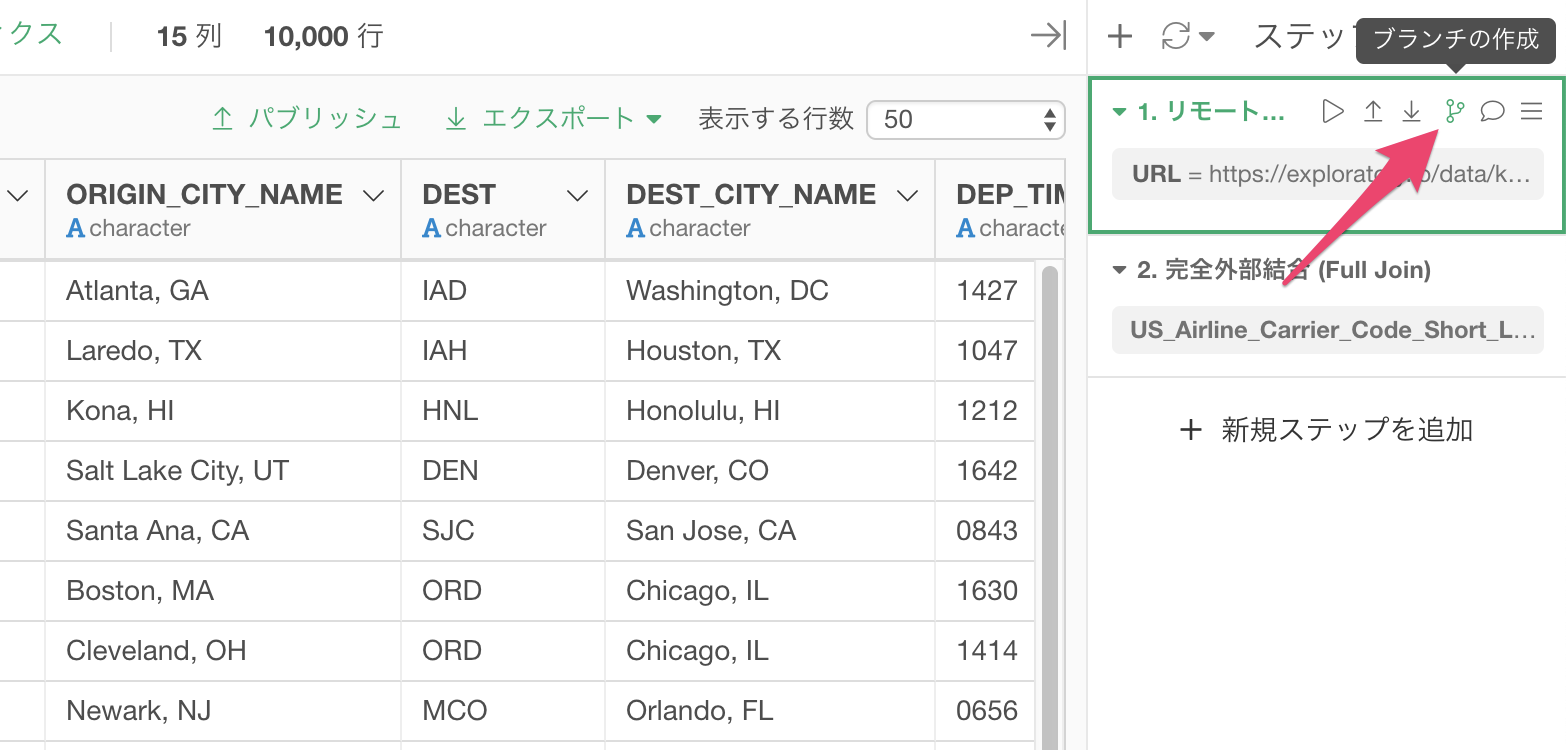Viewport: 1566px width, 750px height.
Task: Collapse the side panel with arrow-to-bar icon
Action: coord(1048,37)
